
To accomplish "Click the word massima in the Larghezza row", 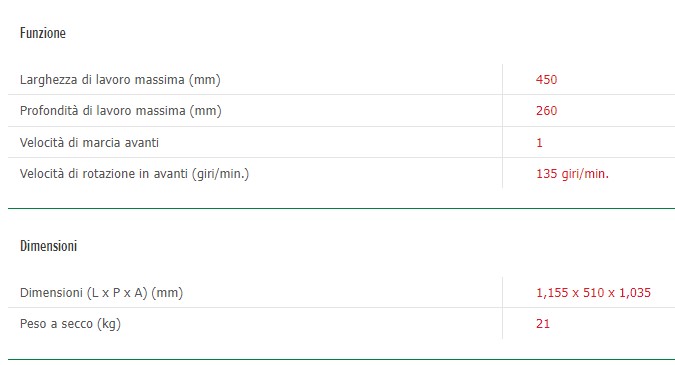I will pos(159,80).
